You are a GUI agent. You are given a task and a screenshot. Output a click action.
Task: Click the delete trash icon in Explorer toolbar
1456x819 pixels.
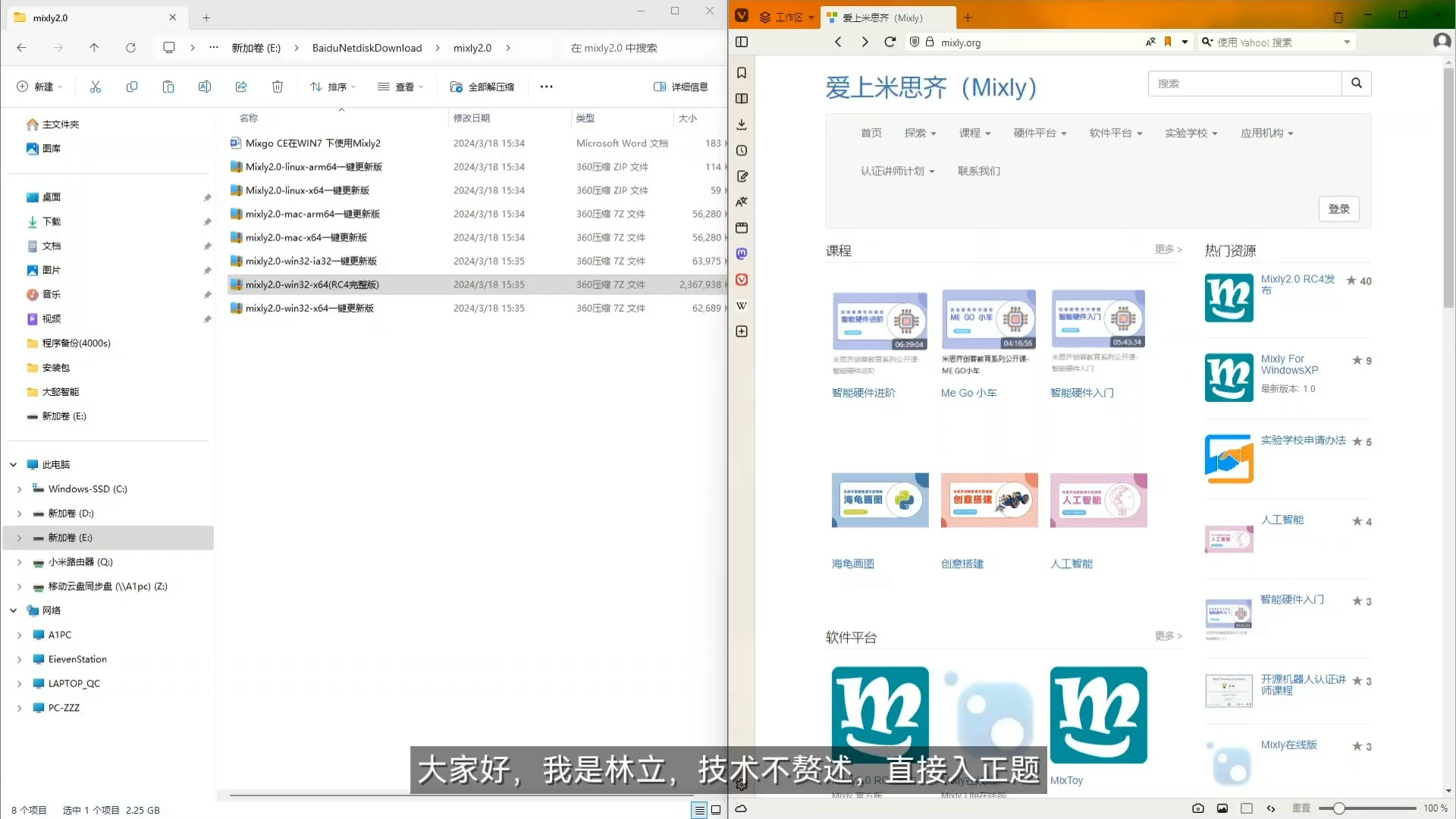click(x=278, y=87)
